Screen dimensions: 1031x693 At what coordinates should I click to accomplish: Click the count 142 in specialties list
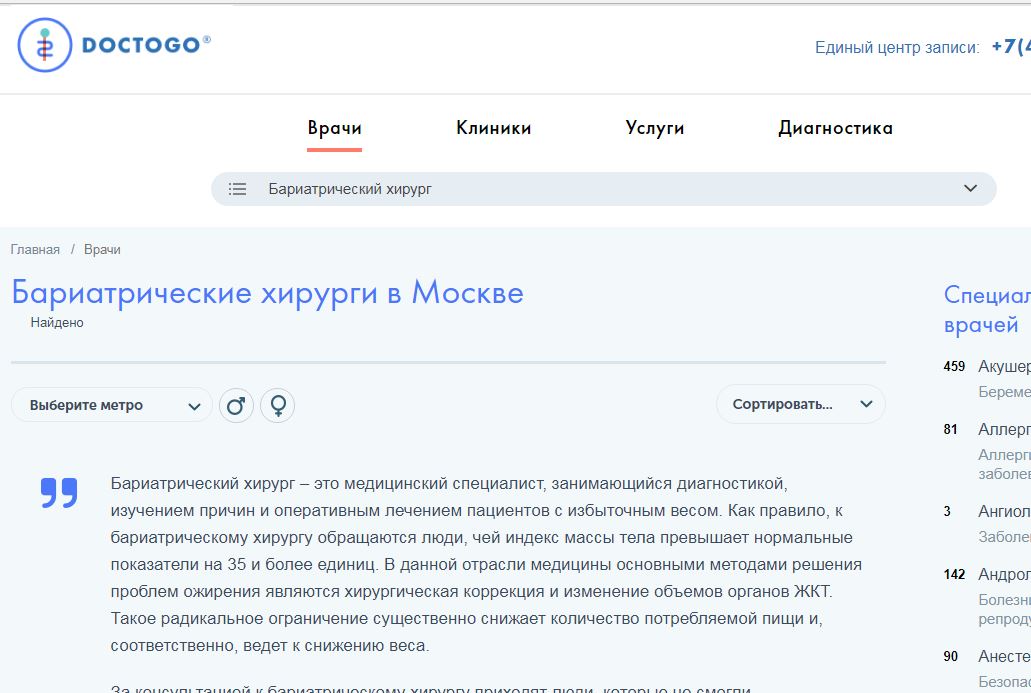click(954, 575)
